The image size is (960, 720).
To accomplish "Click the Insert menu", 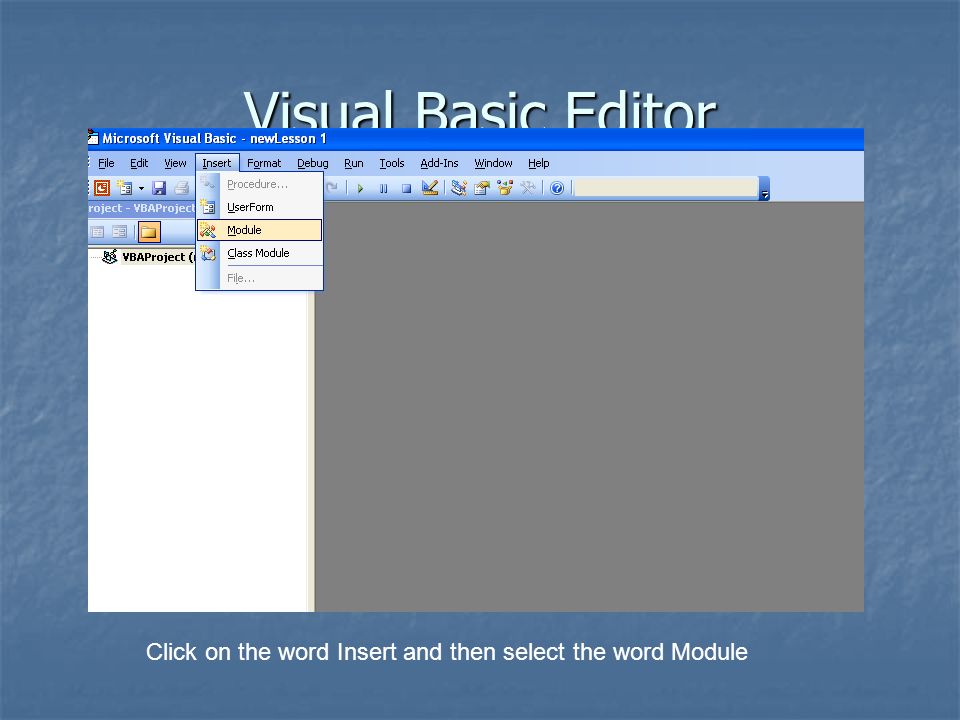I will pos(217,163).
